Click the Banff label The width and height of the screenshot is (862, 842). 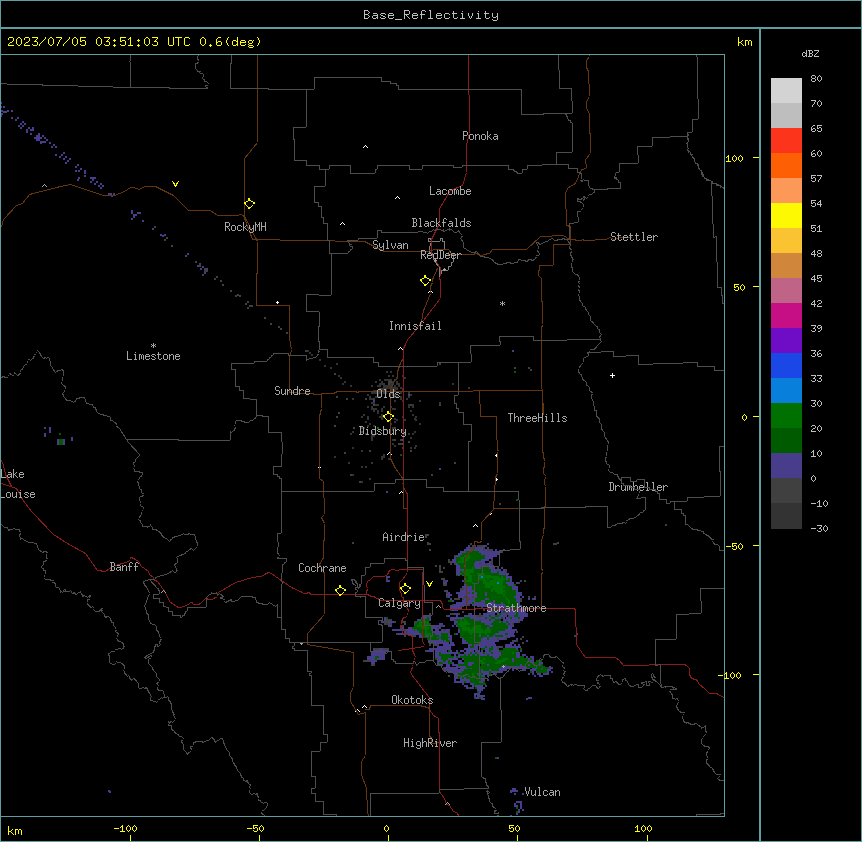(124, 567)
